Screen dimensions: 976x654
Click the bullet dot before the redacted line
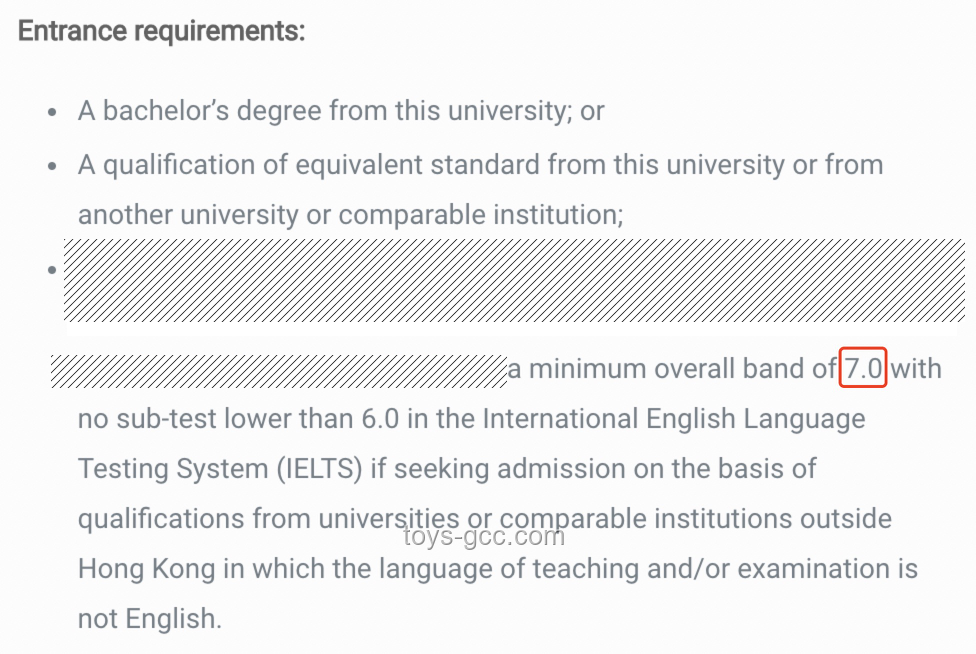tap(52, 270)
